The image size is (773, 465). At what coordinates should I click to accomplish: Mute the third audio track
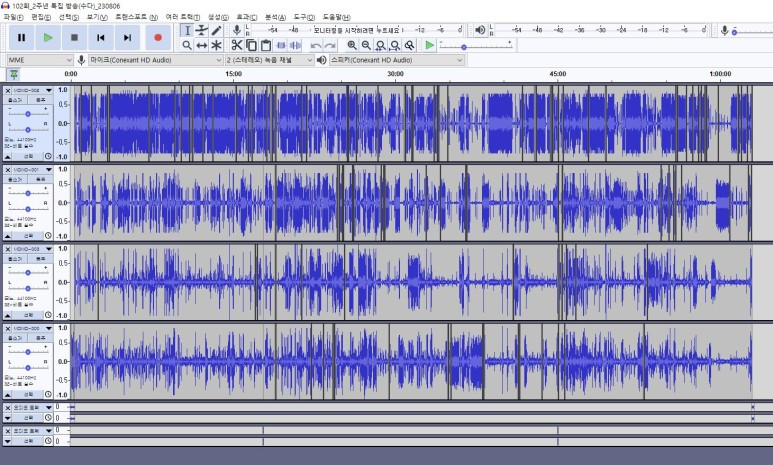[15, 258]
